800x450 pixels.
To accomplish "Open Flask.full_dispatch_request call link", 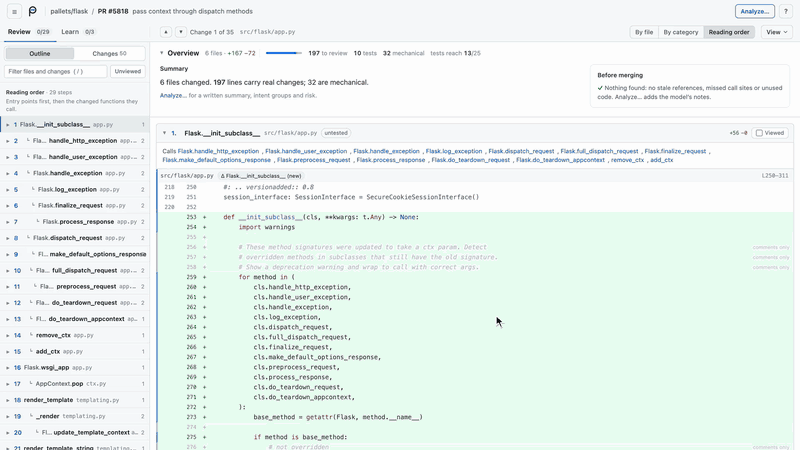I will click(599, 151).
